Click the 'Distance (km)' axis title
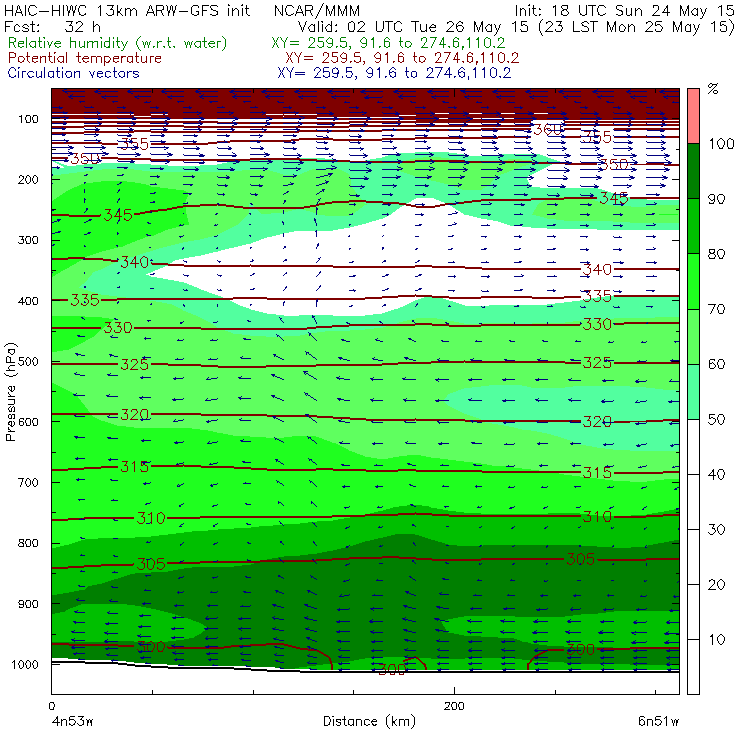 pos(369,722)
